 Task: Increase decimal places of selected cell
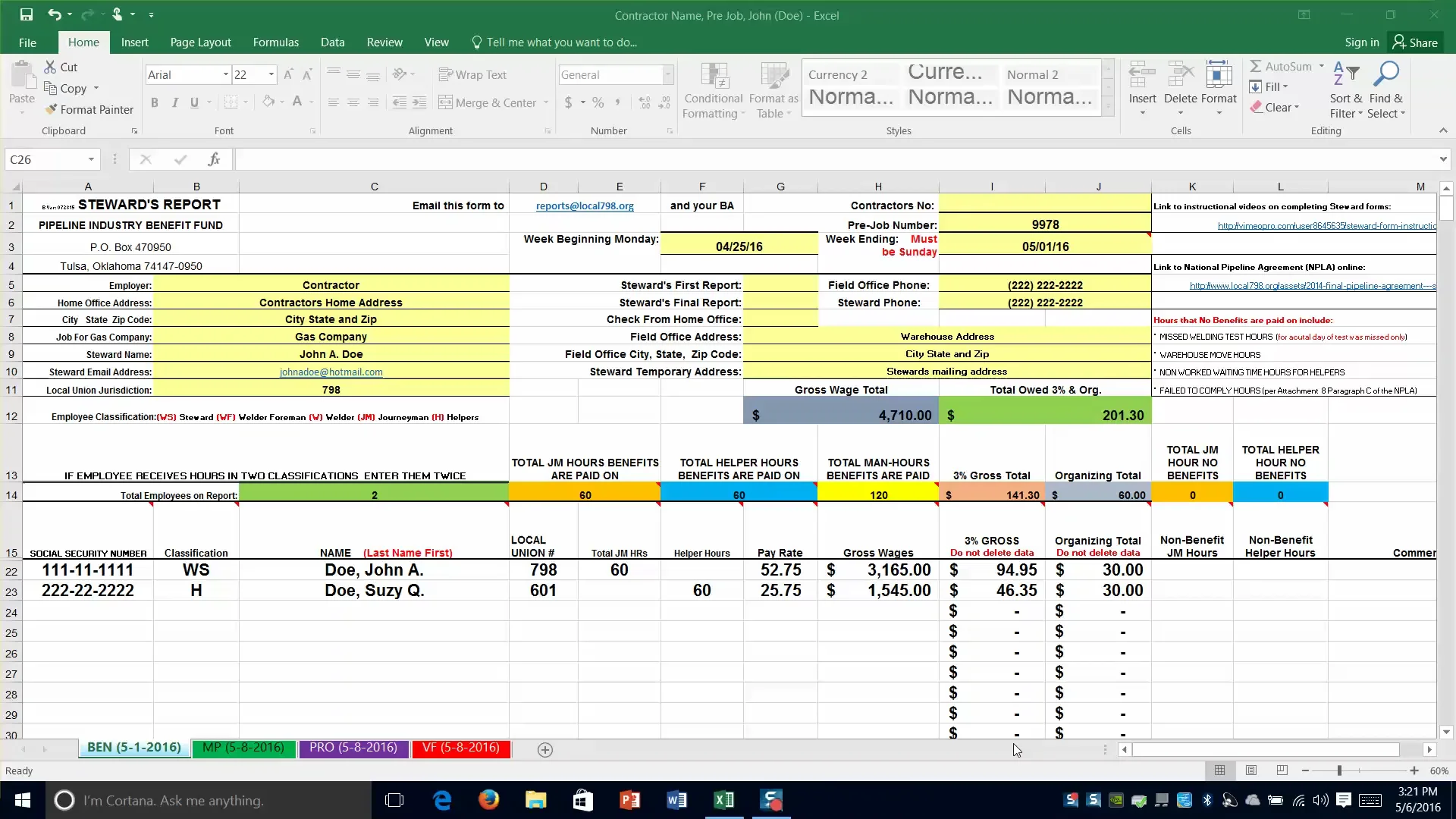click(643, 102)
